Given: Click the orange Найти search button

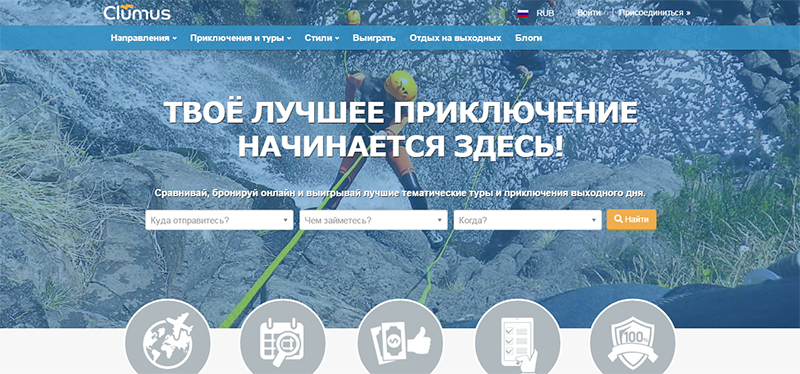Looking at the screenshot, I should coord(632,219).
